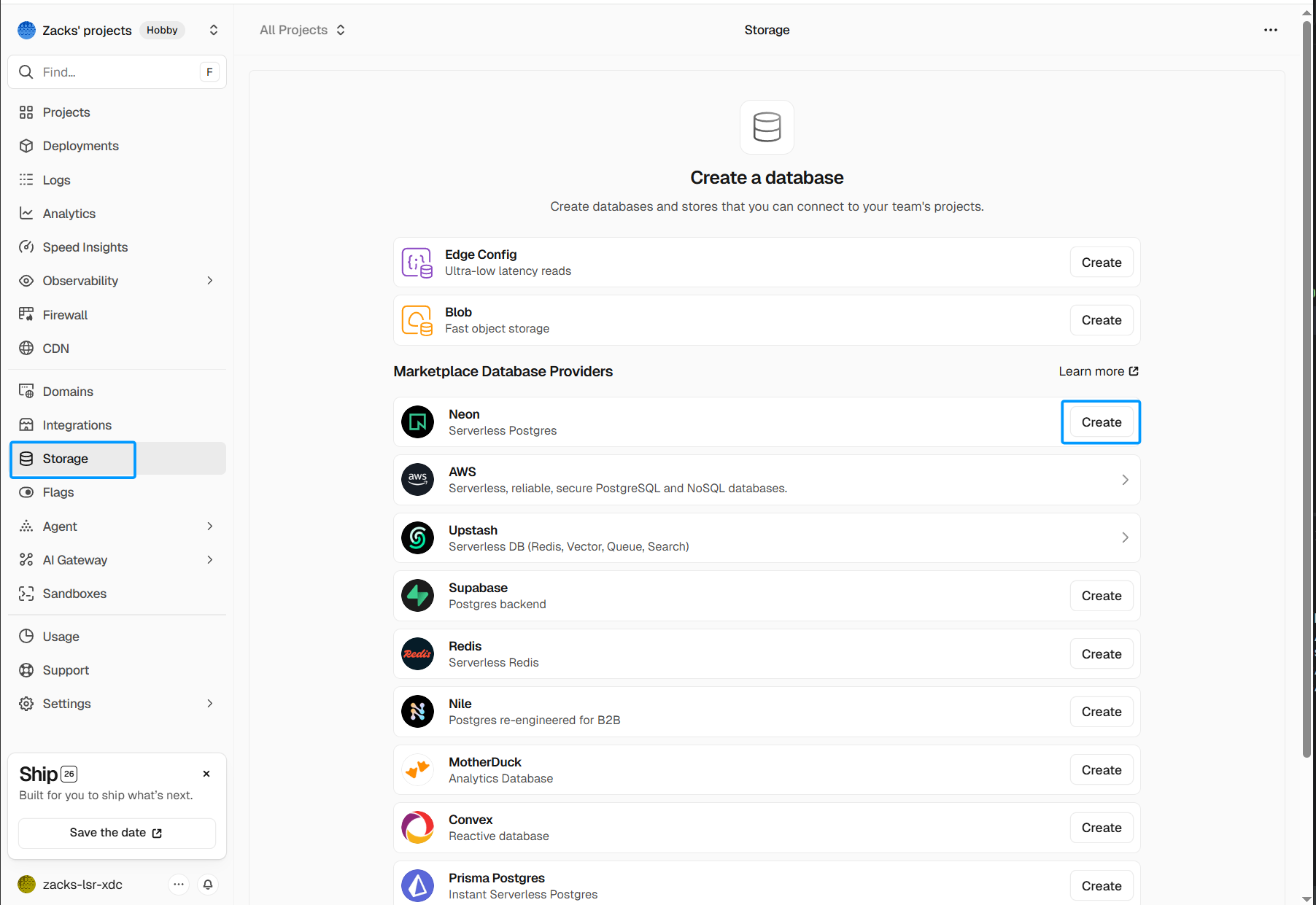
Task: Click the notifications bell icon
Action: pyautogui.click(x=208, y=885)
